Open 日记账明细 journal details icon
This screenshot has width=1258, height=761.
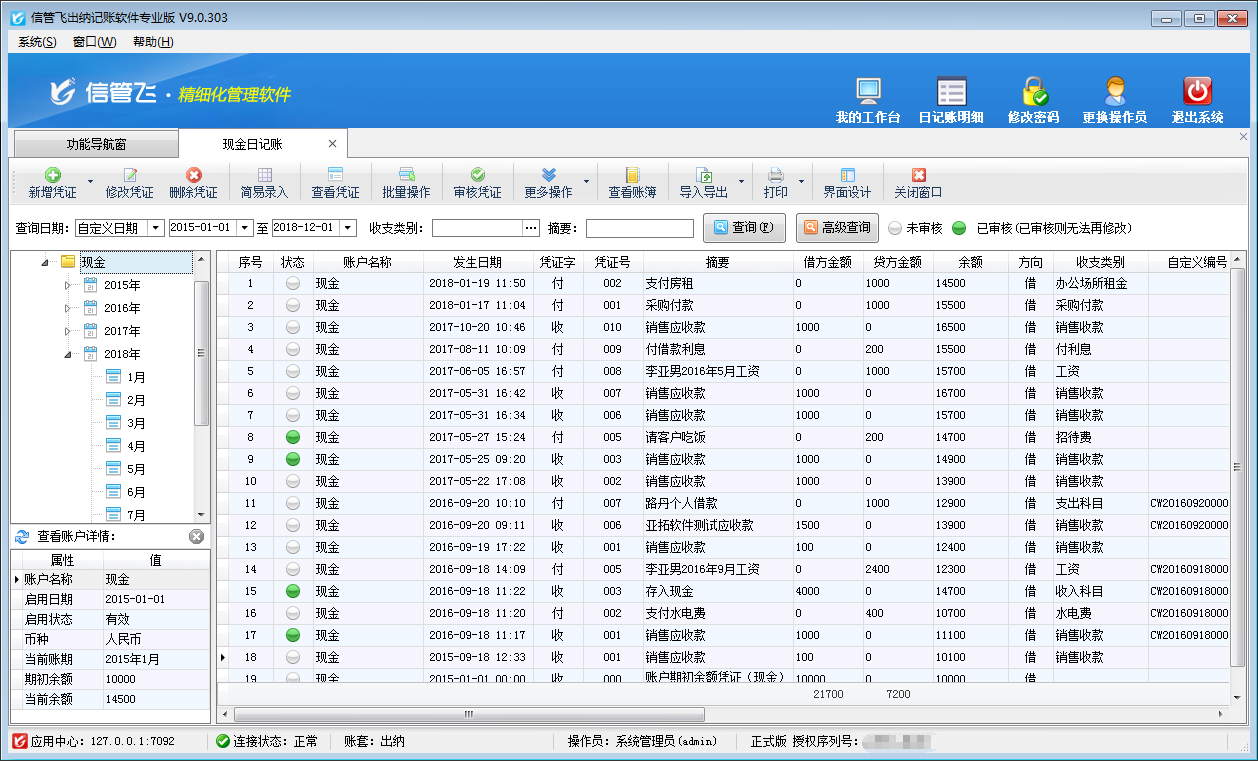point(950,92)
